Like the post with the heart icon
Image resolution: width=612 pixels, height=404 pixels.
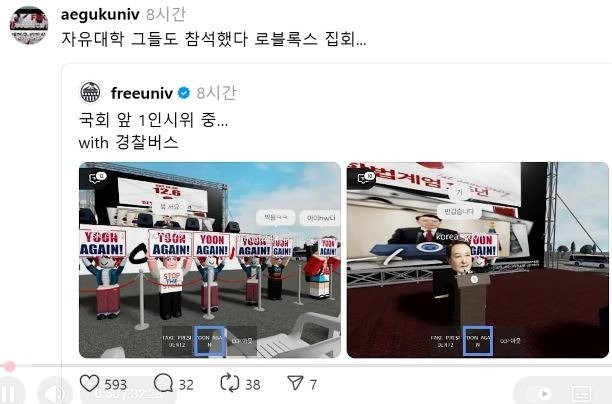pyautogui.click(x=89, y=383)
